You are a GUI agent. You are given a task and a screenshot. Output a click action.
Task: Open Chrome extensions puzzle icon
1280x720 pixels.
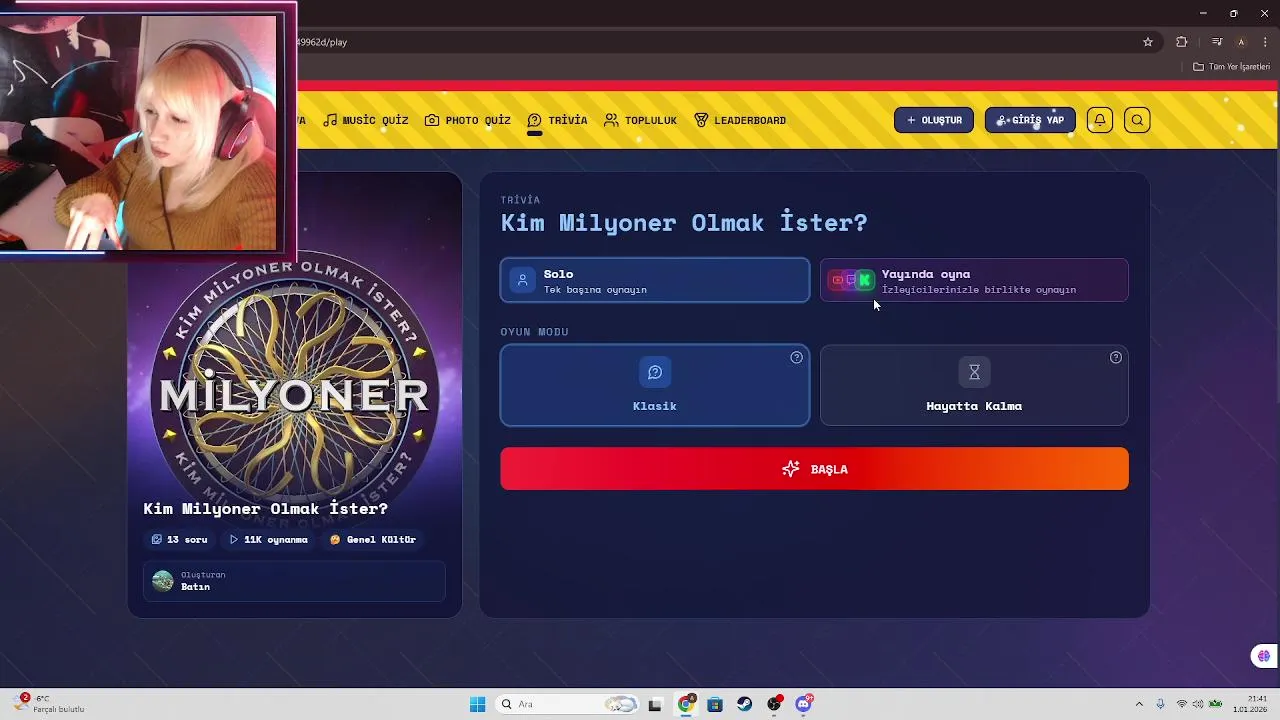[x=1182, y=42]
